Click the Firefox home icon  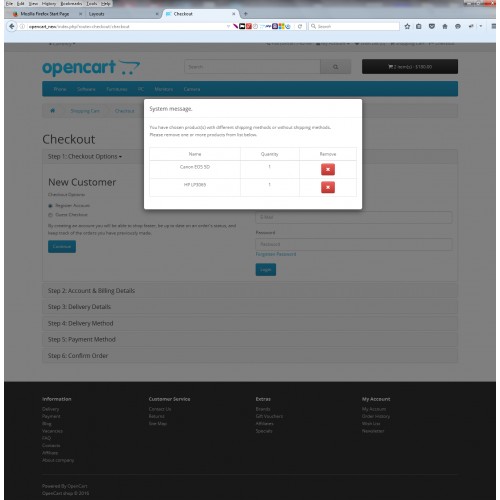(445, 26)
